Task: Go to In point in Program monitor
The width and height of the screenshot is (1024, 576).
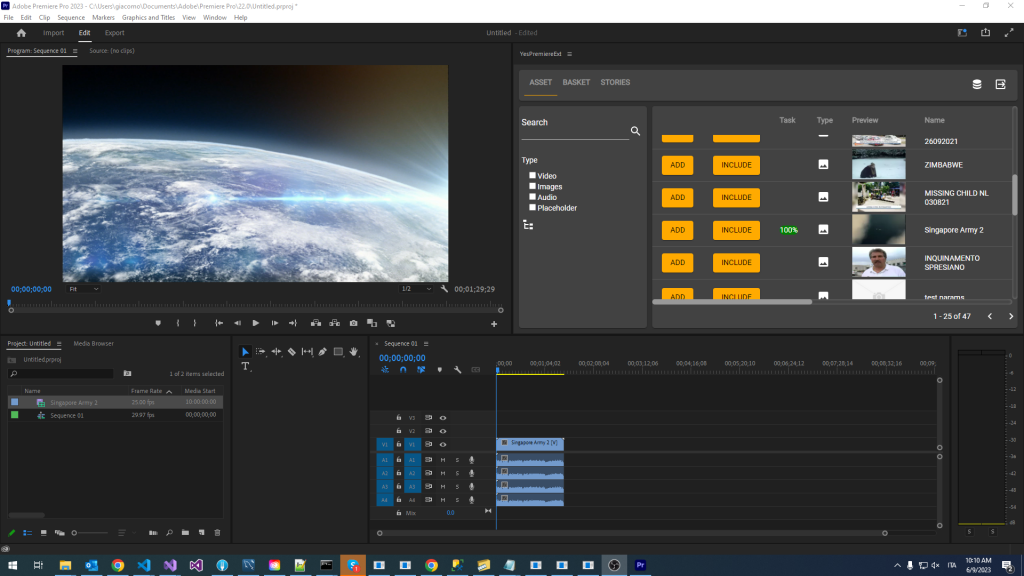Action: point(219,323)
